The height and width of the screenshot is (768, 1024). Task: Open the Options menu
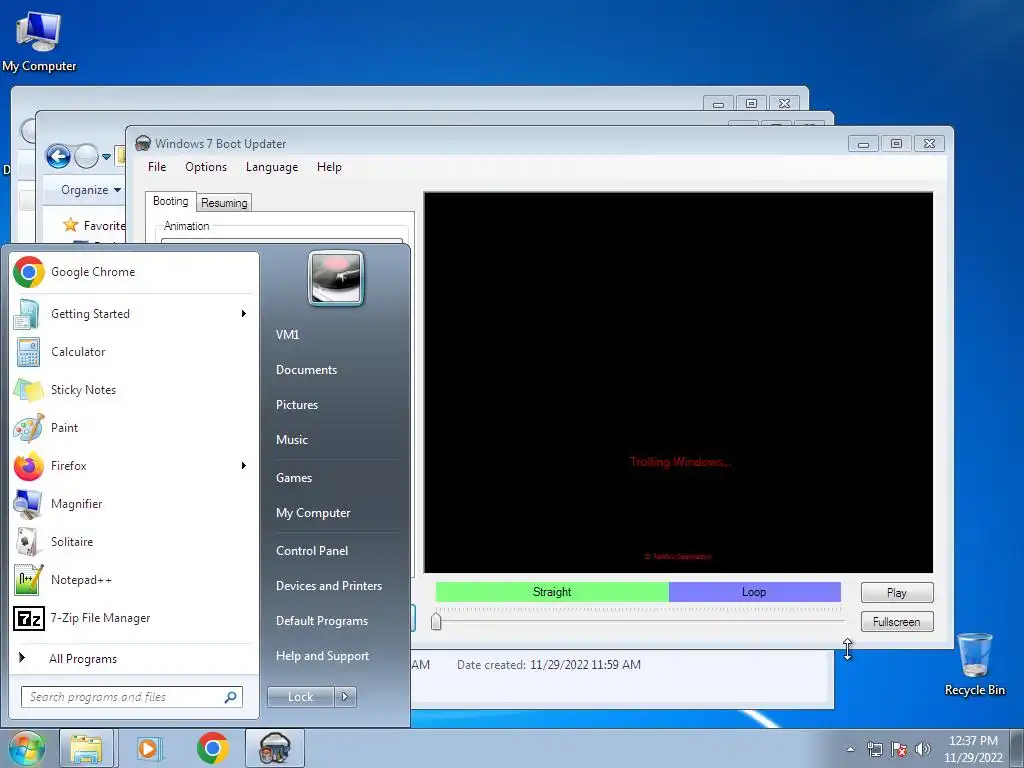coord(206,167)
